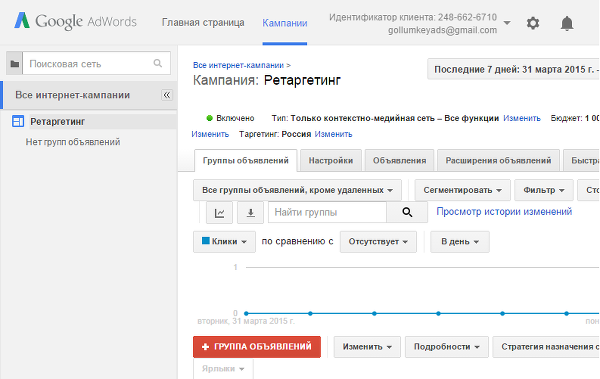Click the first chart data point

tap(246, 314)
